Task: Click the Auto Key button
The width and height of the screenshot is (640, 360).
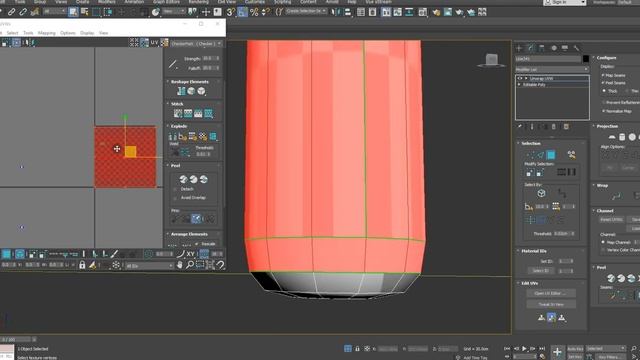Action: (x=576, y=349)
